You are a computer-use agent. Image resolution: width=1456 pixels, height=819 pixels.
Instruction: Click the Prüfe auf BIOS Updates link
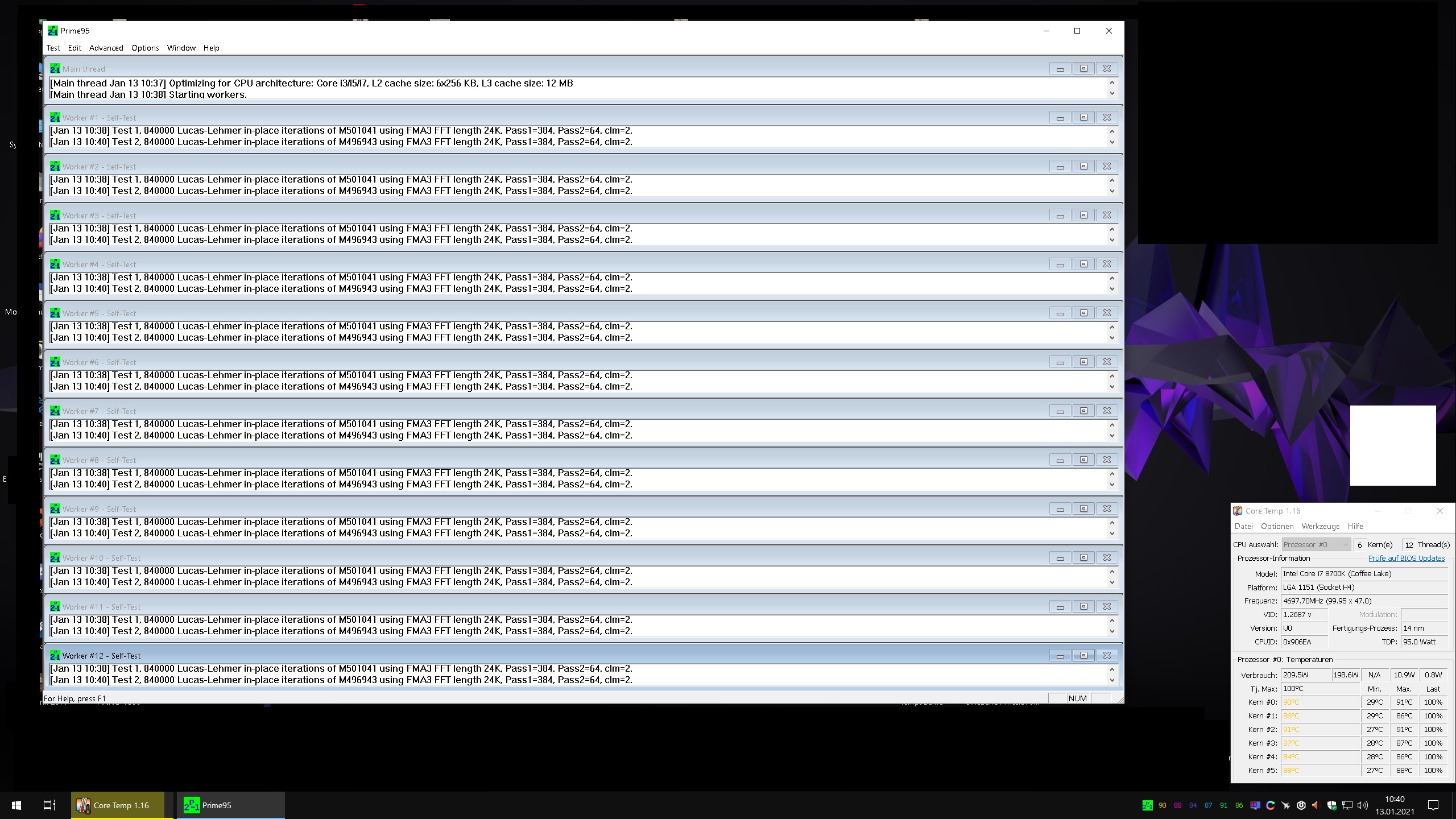[1406, 558]
